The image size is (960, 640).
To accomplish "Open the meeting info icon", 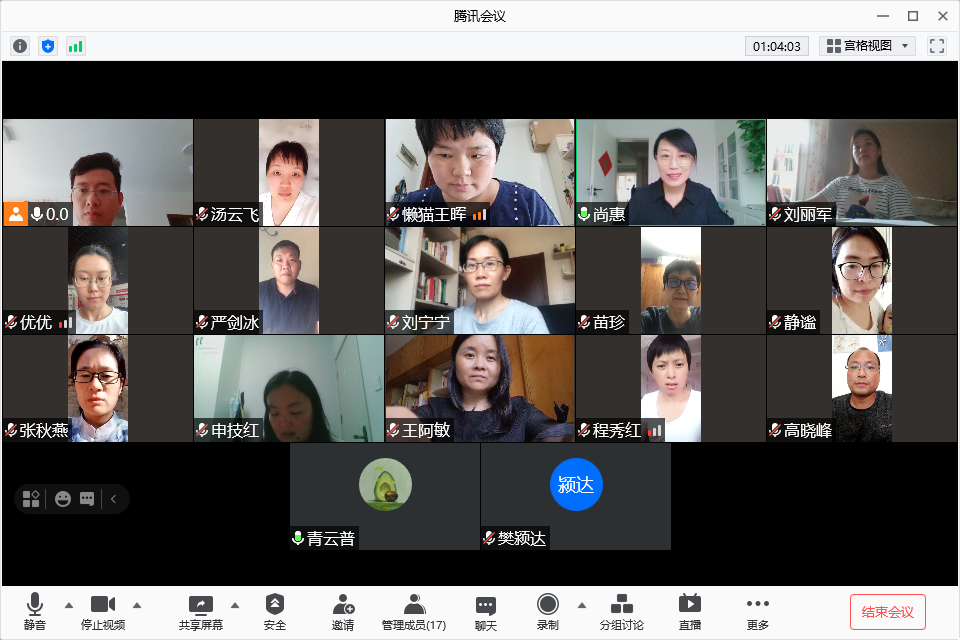I will tap(20, 46).
